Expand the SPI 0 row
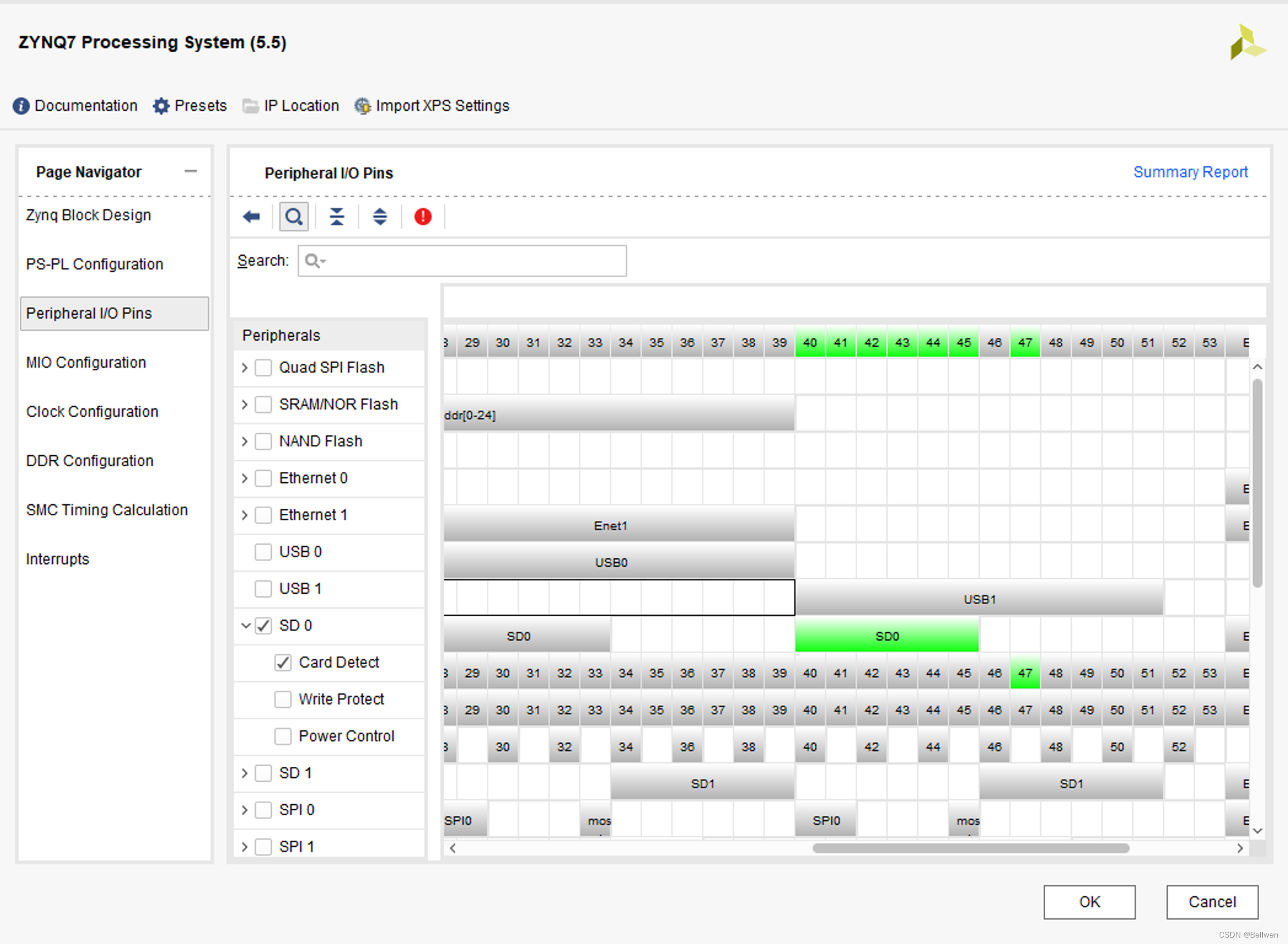The width and height of the screenshot is (1288, 944). (x=245, y=809)
